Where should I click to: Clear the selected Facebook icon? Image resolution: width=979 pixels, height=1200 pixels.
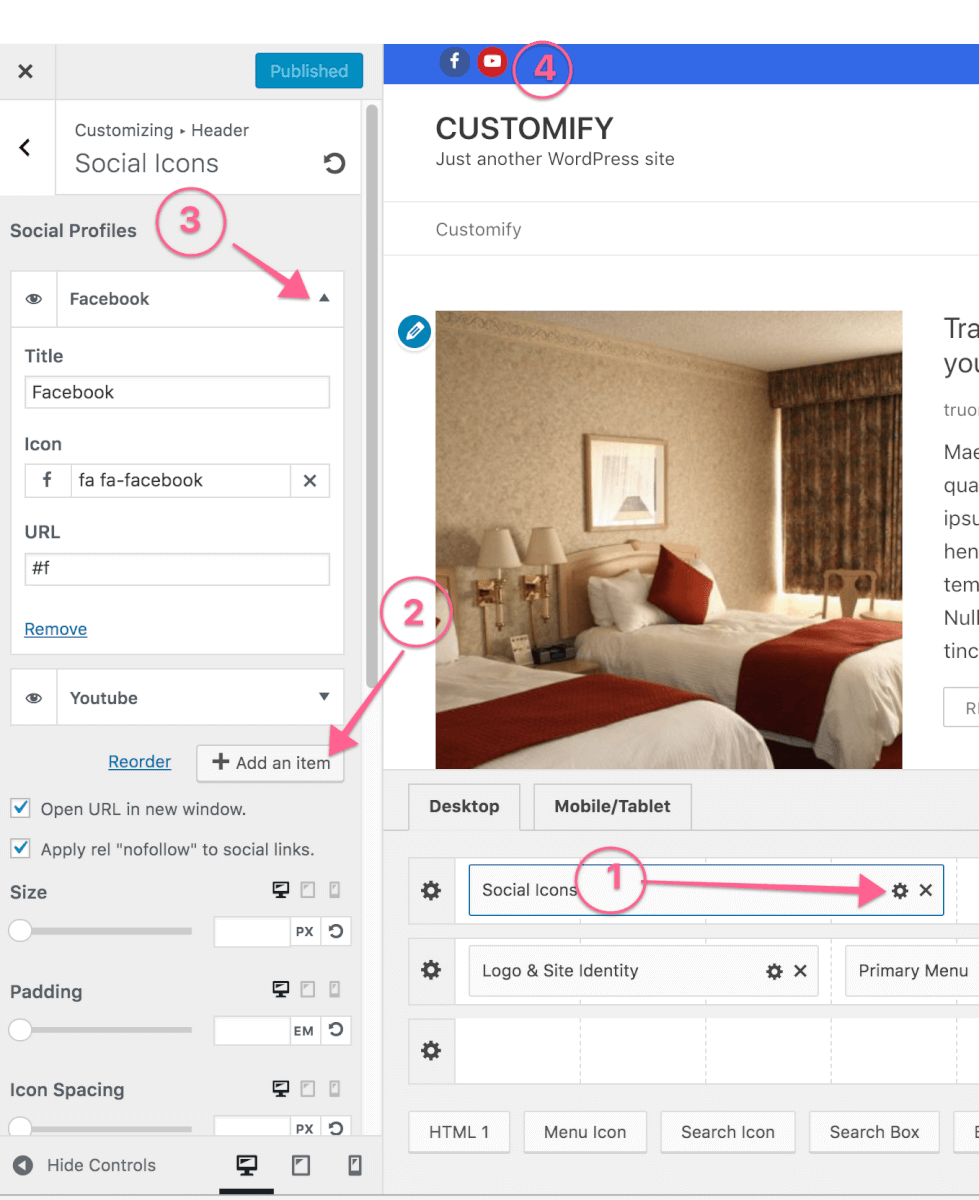pos(310,481)
